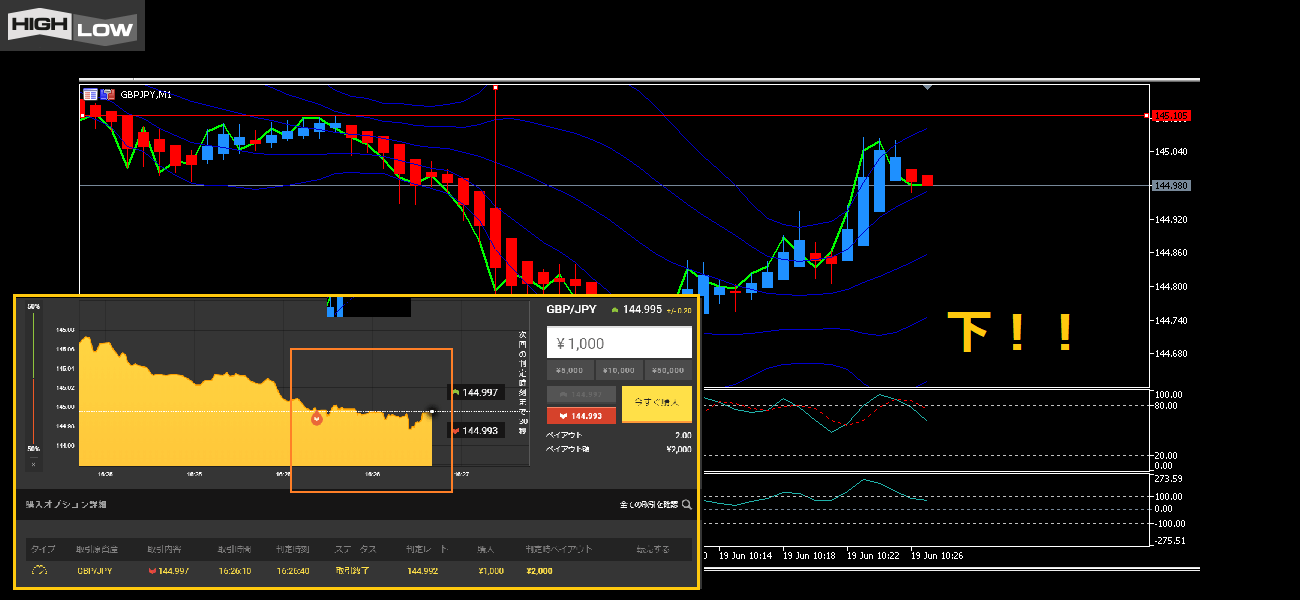The width and height of the screenshot is (1300, 600).
Task: Click the HighLow logo
Action: (x=72, y=26)
